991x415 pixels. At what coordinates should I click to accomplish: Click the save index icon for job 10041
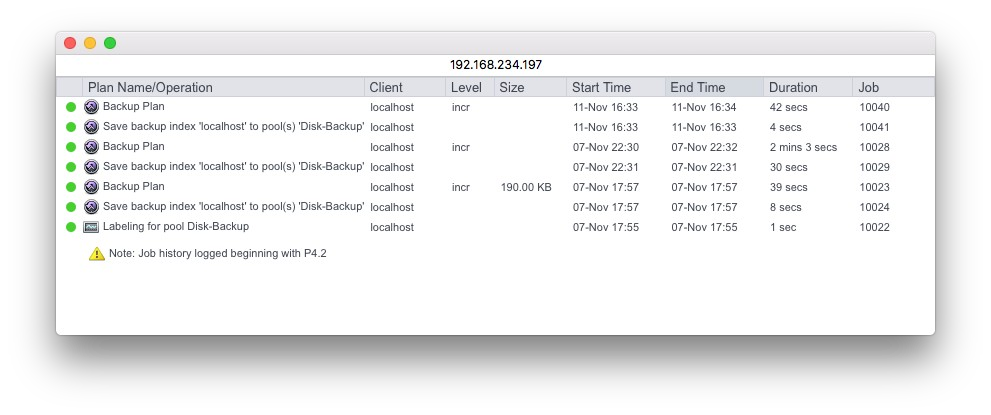point(91,127)
